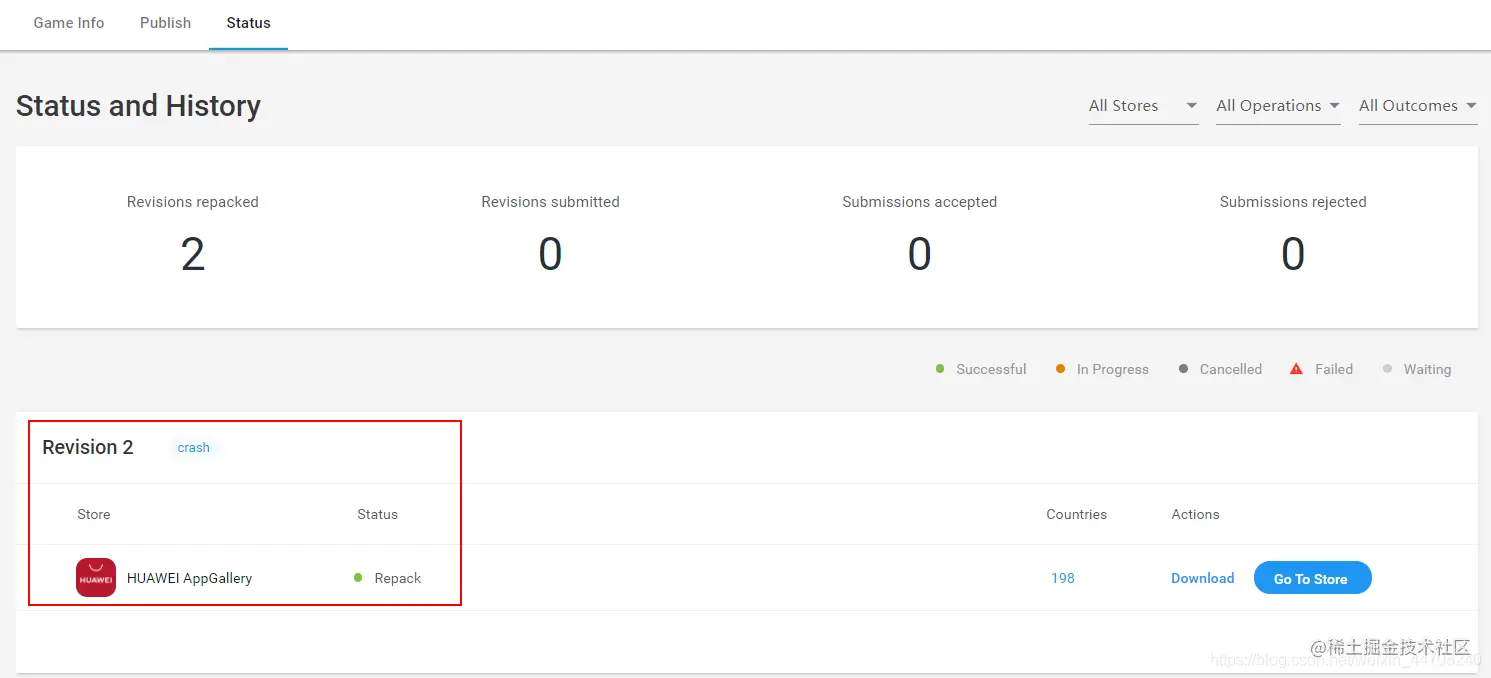Click the Repack status text
The image size is (1491, 678).
[398, 578]
